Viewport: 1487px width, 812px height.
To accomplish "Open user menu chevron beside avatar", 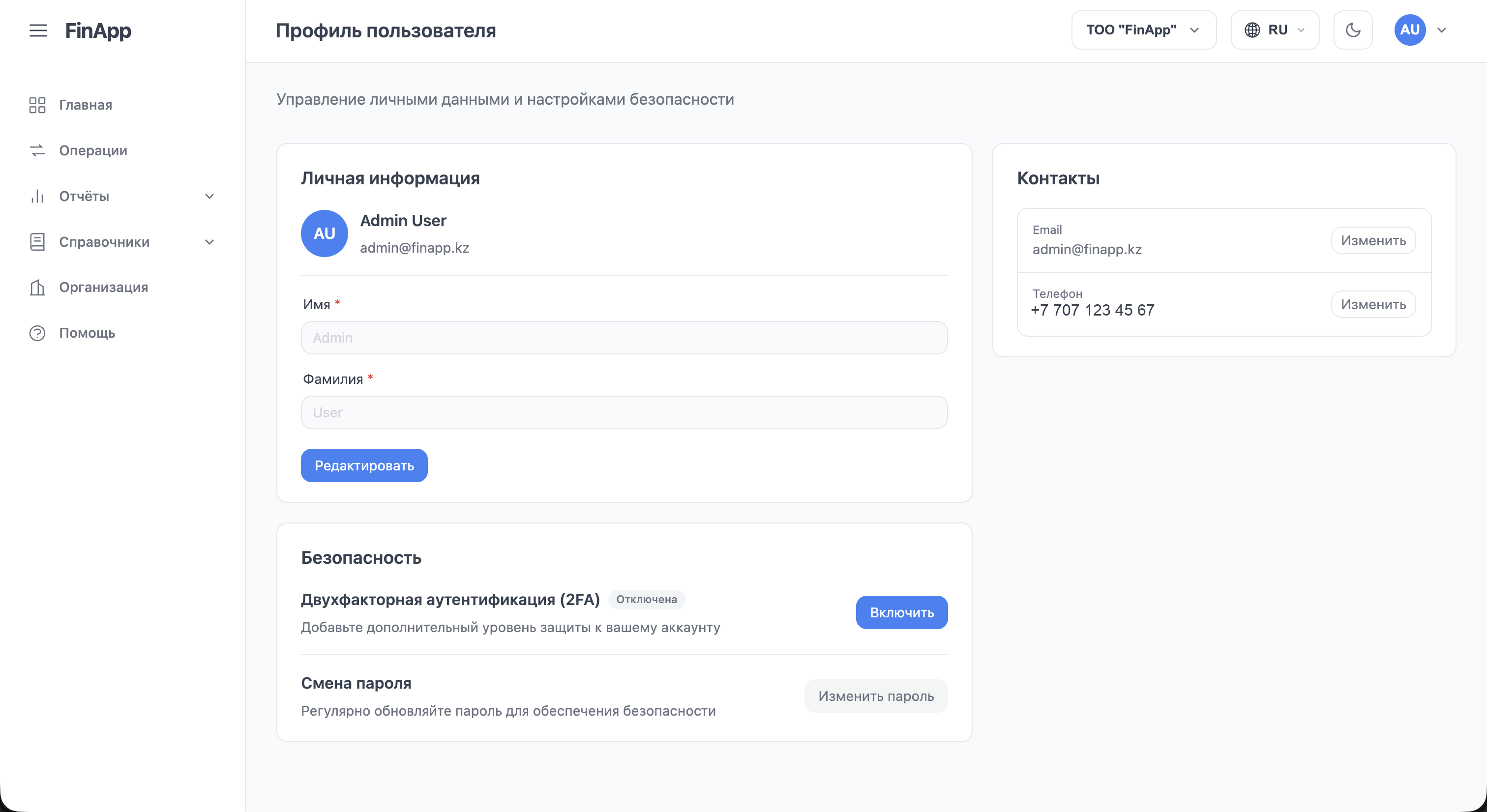I will 1441,30.
